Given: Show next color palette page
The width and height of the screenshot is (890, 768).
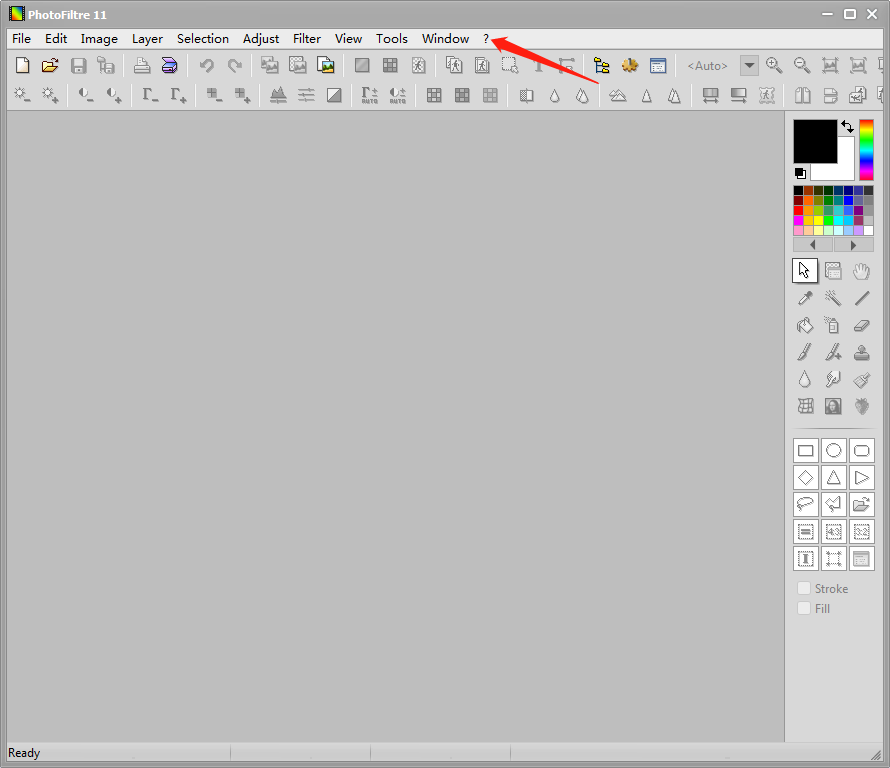Looking at the screenshot, I should coord(853,245).
